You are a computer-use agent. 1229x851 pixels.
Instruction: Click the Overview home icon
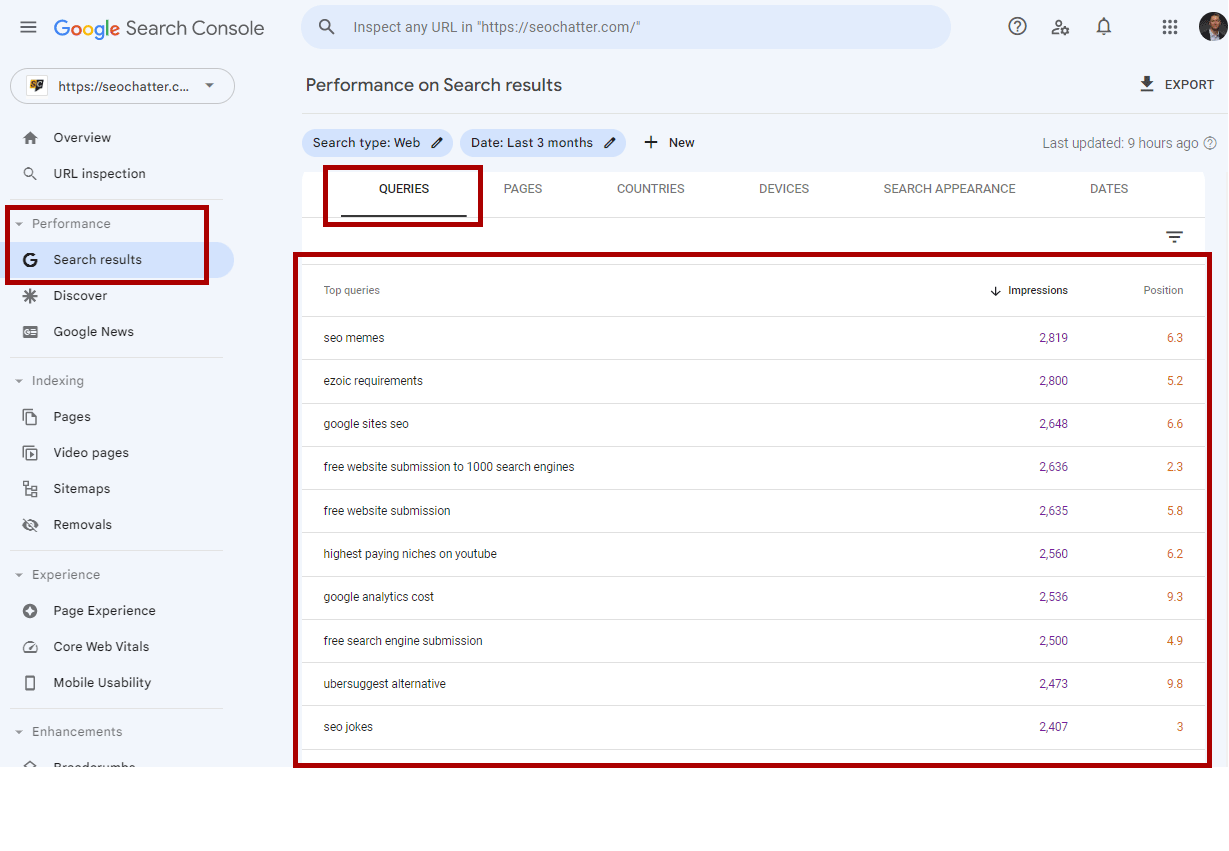30,138
